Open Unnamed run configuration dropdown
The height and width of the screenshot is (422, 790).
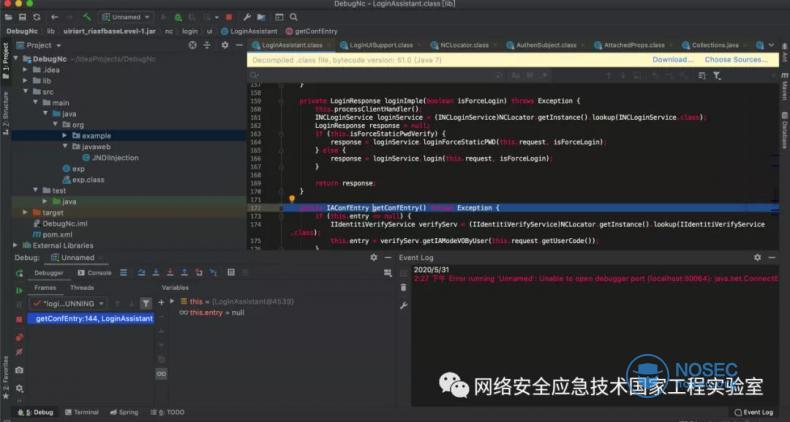point(126,17)
